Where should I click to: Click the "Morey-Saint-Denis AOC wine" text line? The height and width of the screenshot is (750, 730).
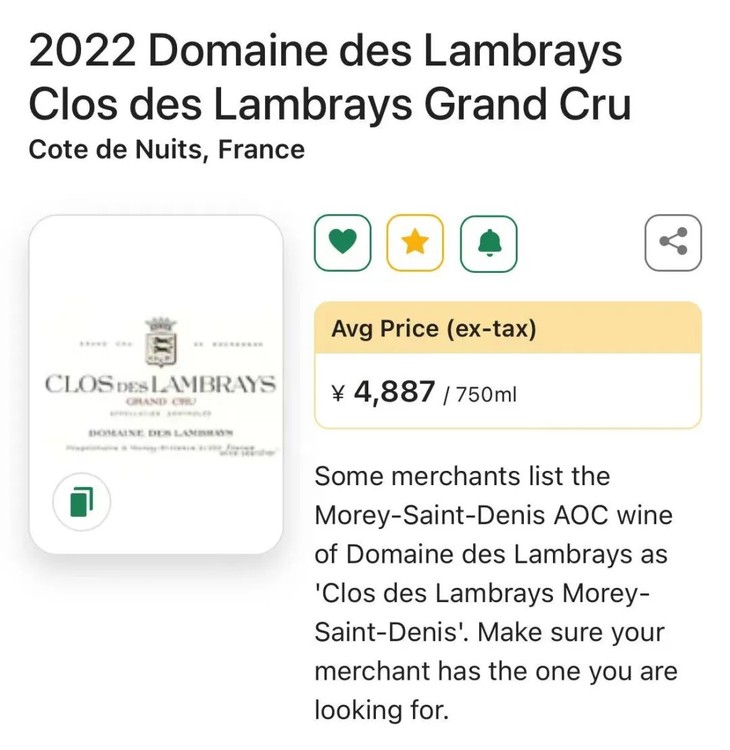[494, 515]
